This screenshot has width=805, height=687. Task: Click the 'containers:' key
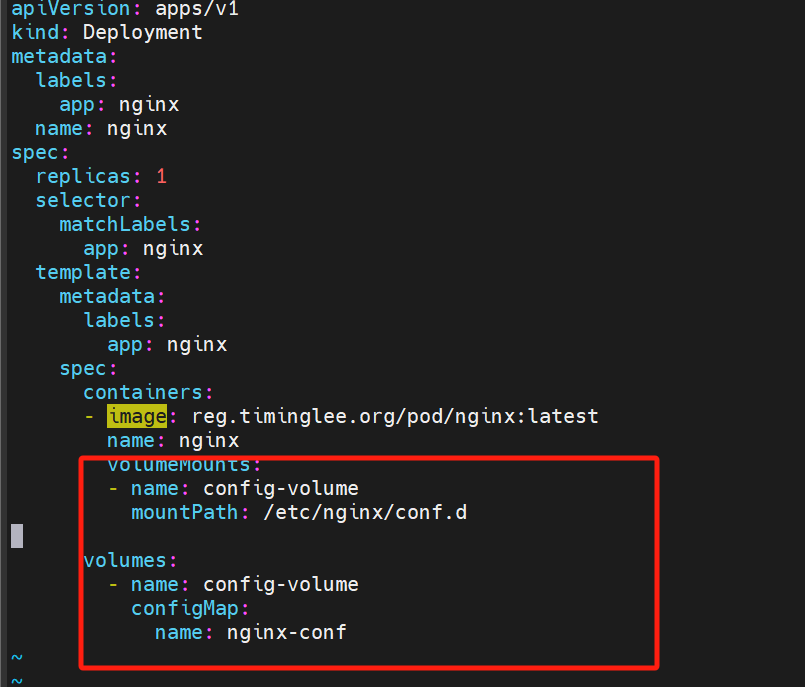148,392
